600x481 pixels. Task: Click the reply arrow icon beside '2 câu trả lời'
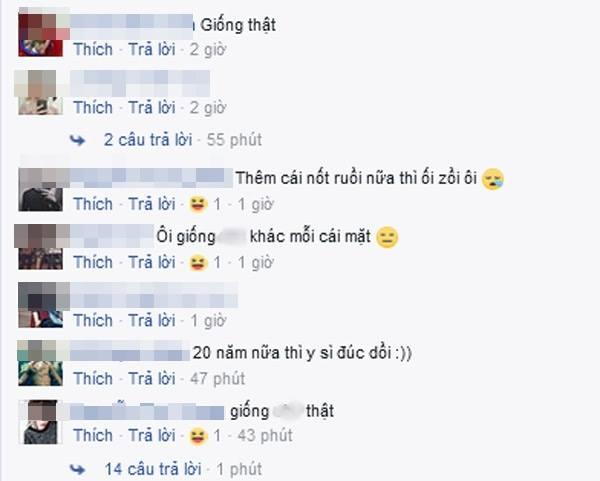click(78, 140)
